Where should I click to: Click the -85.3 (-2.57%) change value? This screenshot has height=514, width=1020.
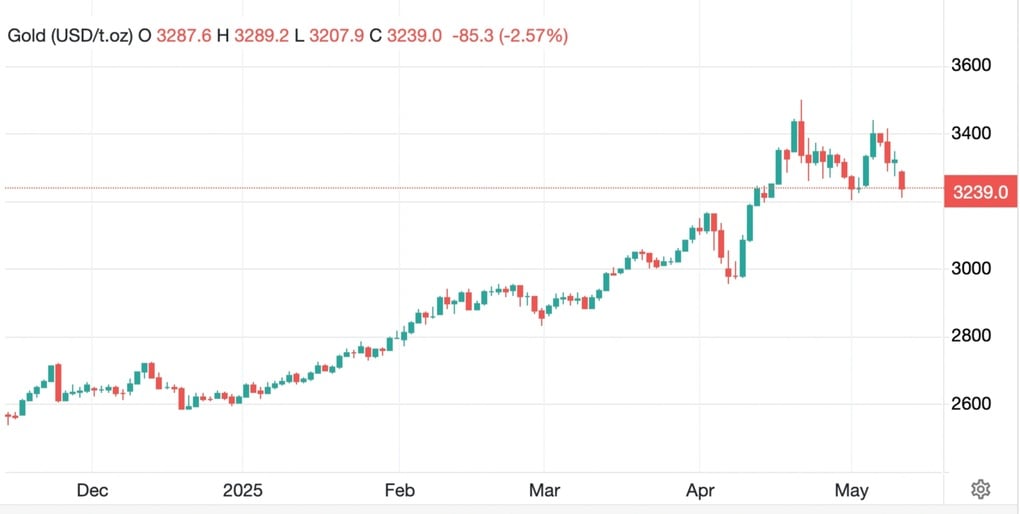[510, 36]
